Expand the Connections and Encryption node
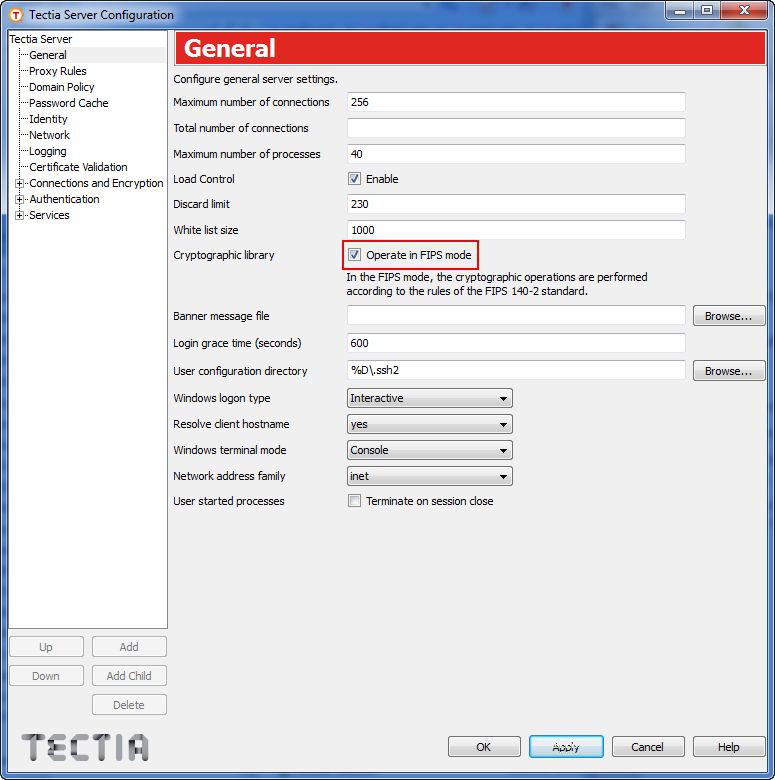 tap(19, 183)
